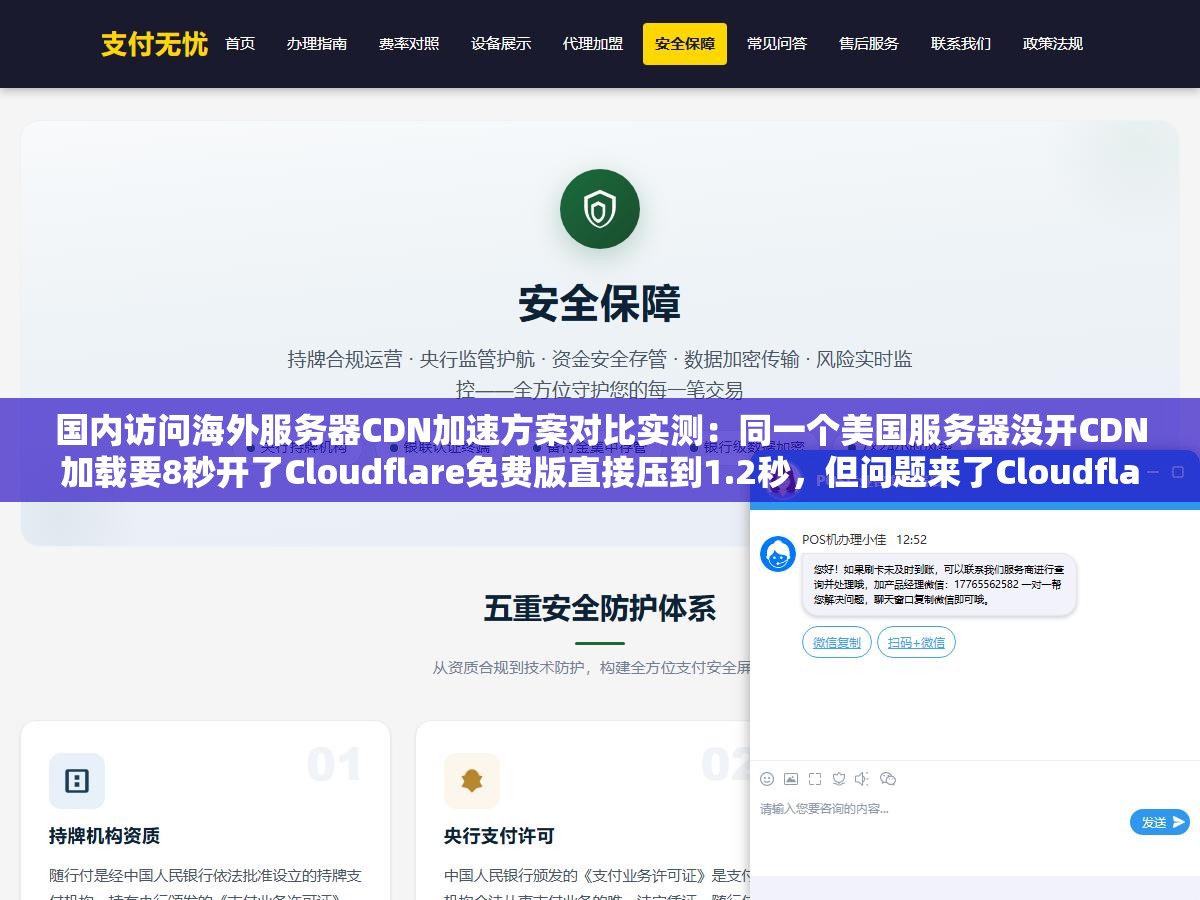The image size is (1200, 900).
Task: Open the 联系我们 page
Action: pyautogui.click(x=961, y=44)
